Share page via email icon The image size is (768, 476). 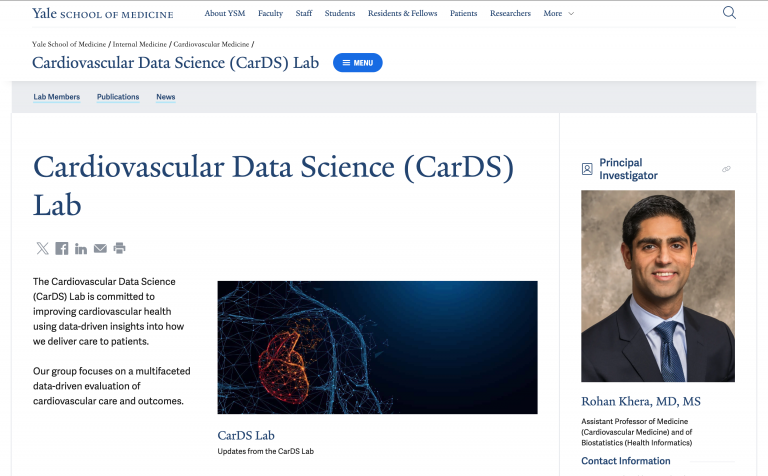click(x=100, y=248)
